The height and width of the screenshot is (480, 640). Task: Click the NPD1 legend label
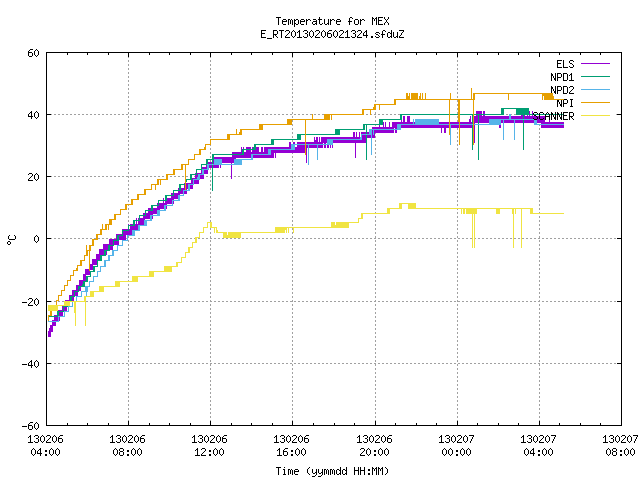click(562, 77)
